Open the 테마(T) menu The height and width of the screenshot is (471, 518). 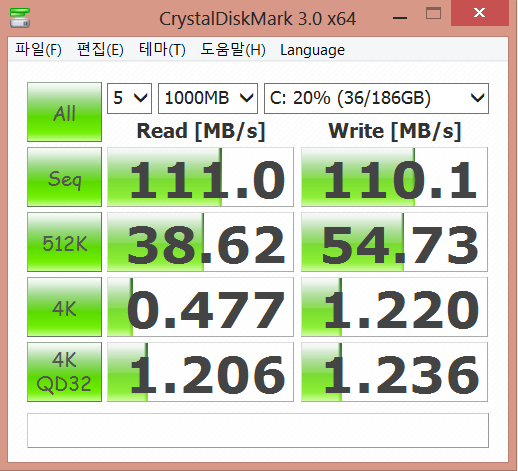pos(162,50)
